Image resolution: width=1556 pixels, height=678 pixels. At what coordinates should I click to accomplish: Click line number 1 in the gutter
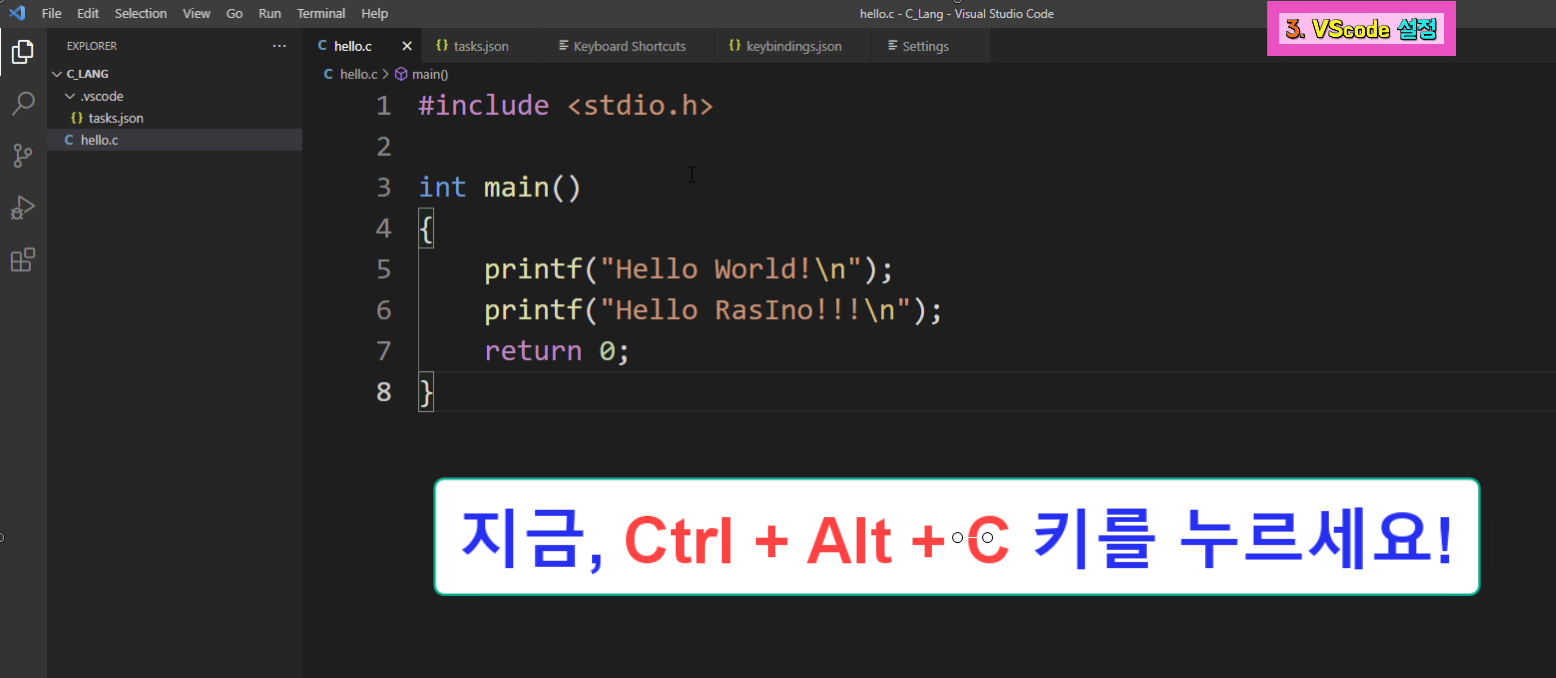(x=384, y=106)
